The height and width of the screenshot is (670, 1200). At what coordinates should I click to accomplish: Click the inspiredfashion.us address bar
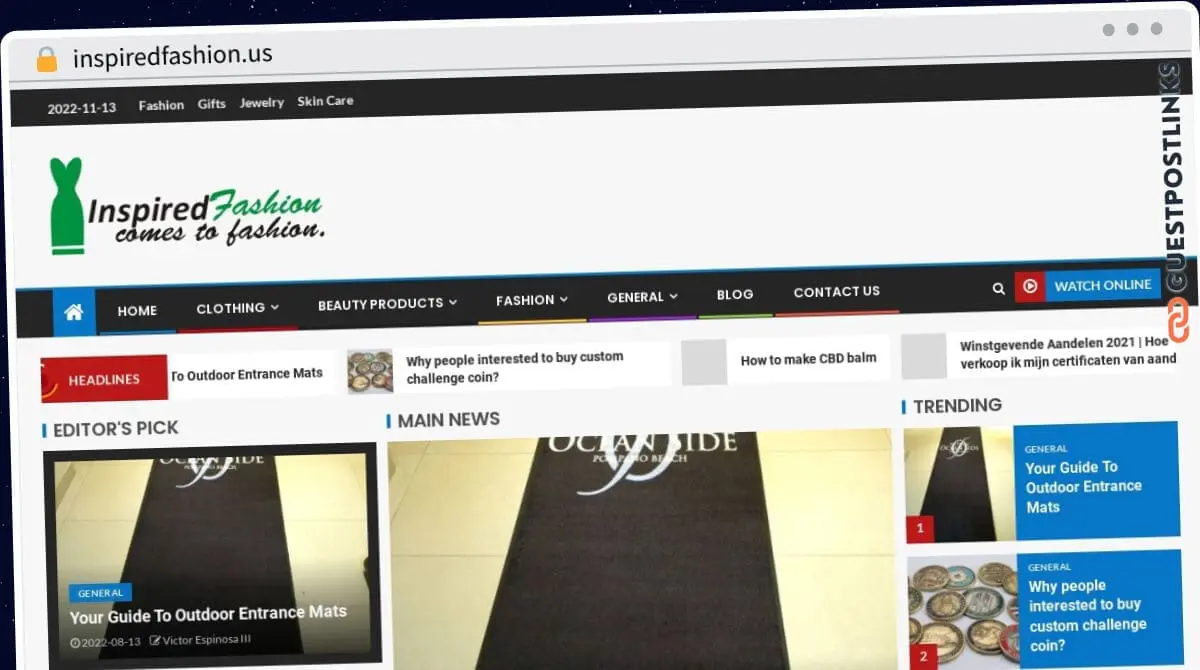pos(172,56)
